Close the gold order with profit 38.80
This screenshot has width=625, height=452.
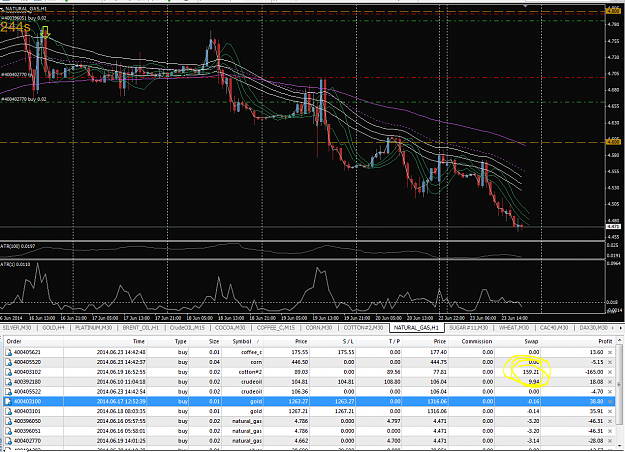click(x=610, y=401)
